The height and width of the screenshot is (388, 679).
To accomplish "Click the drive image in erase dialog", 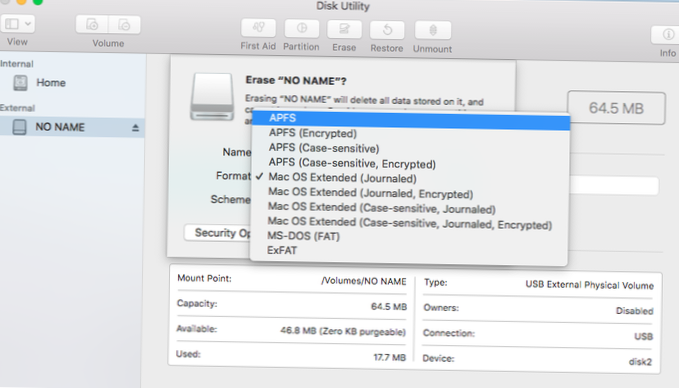I will pos(212,97).
